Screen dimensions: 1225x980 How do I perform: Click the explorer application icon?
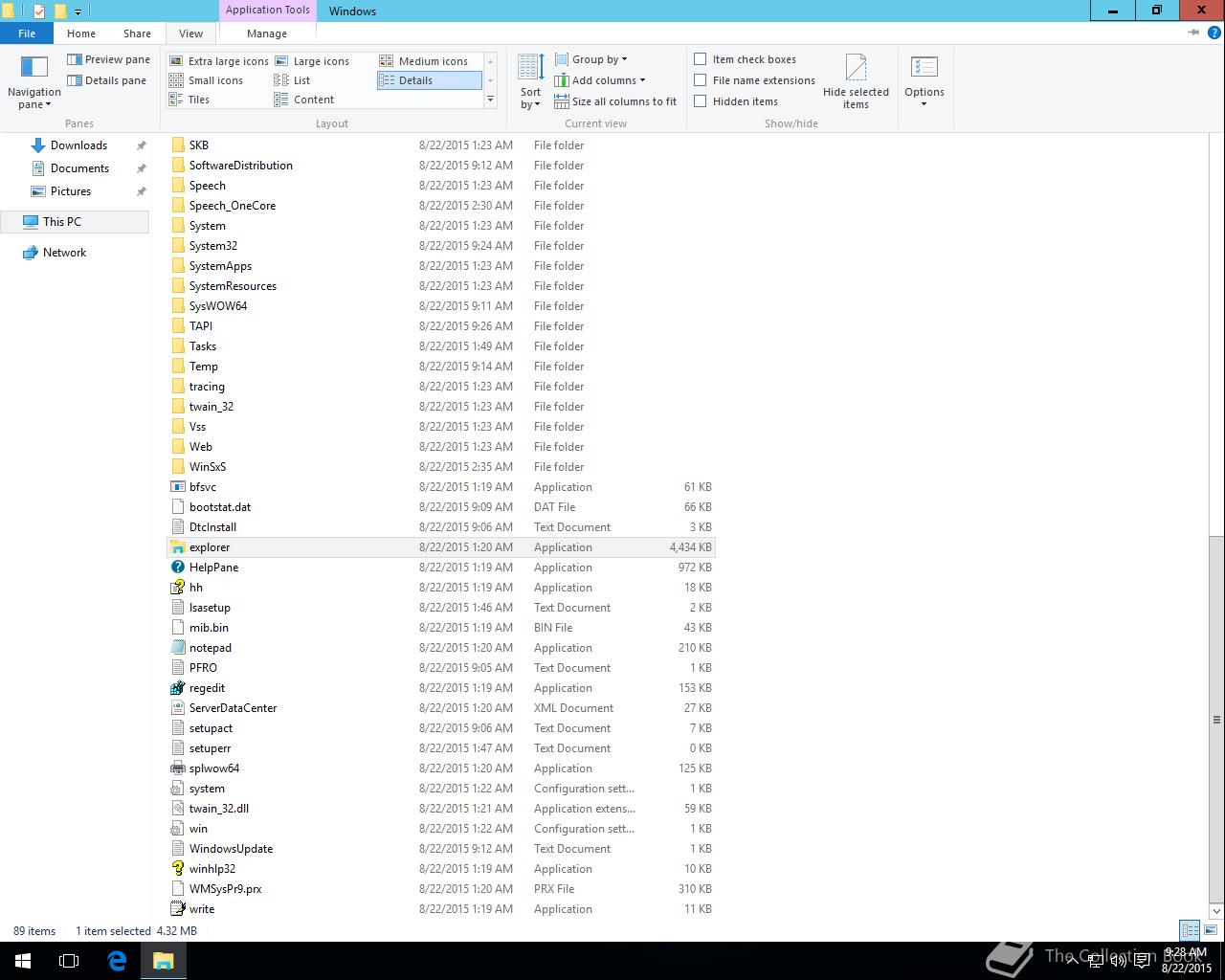pyautogui.click(x=177, y=547)
